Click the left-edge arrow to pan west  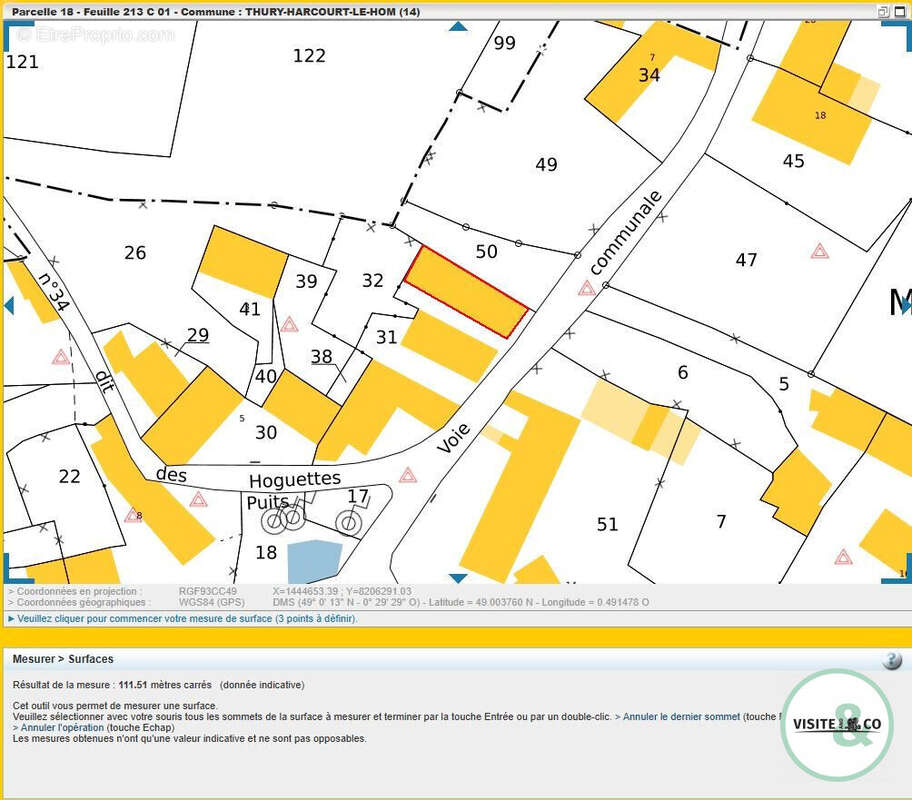[9, 305]
